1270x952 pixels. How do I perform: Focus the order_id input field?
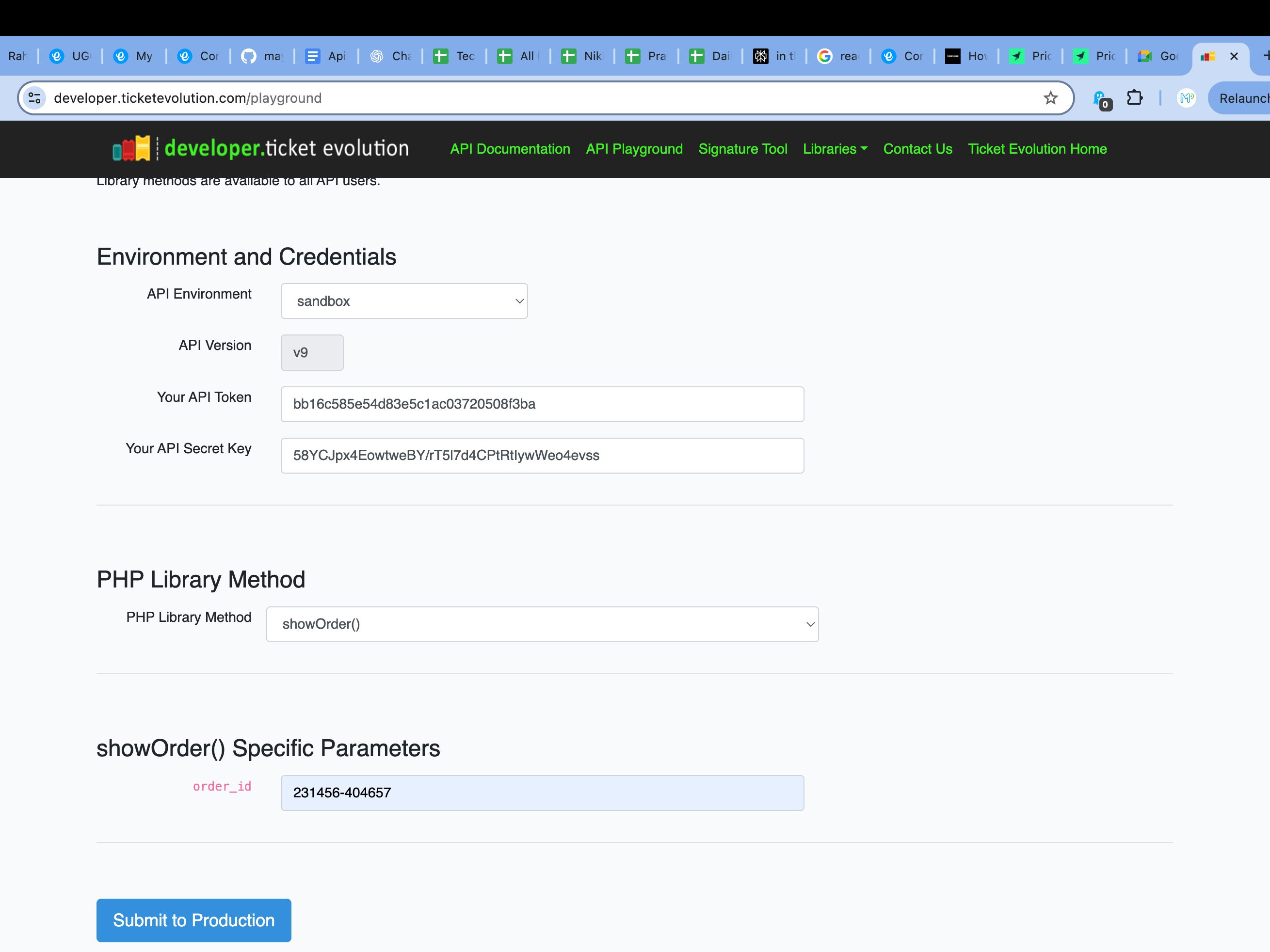tap(542, 793)
